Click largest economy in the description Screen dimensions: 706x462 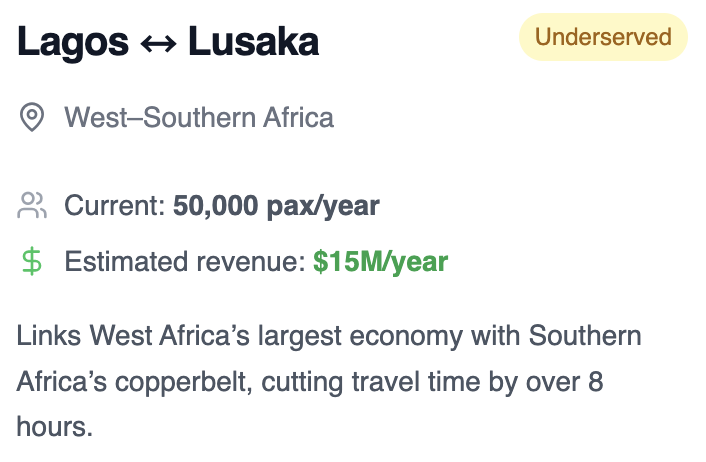tap(360, 337)
